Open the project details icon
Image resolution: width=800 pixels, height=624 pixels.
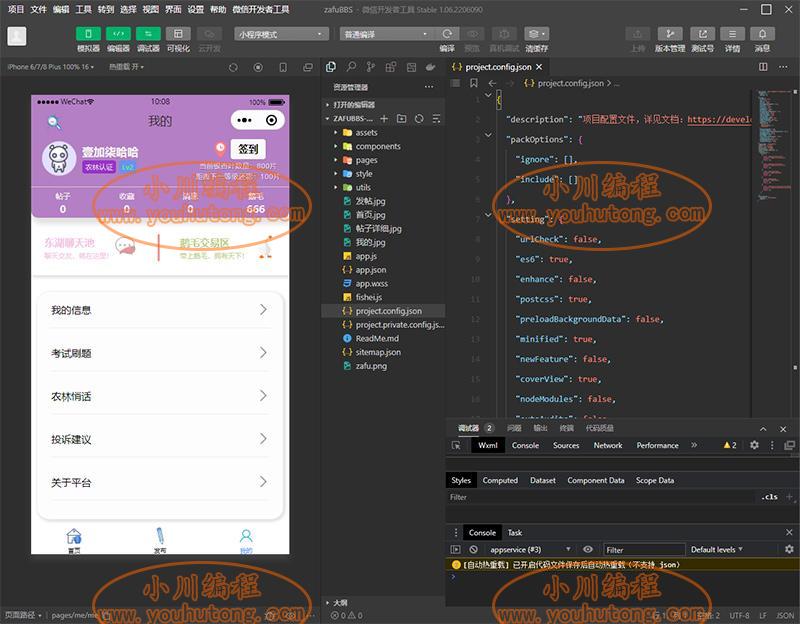point(732,34)
